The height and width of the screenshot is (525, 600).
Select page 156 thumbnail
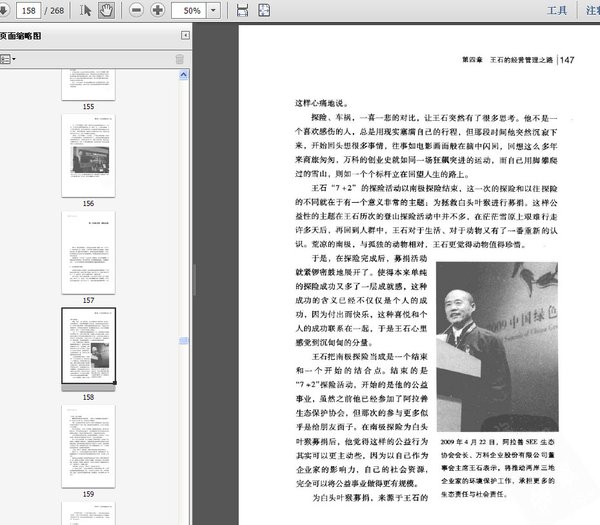(x=88, y=154)
